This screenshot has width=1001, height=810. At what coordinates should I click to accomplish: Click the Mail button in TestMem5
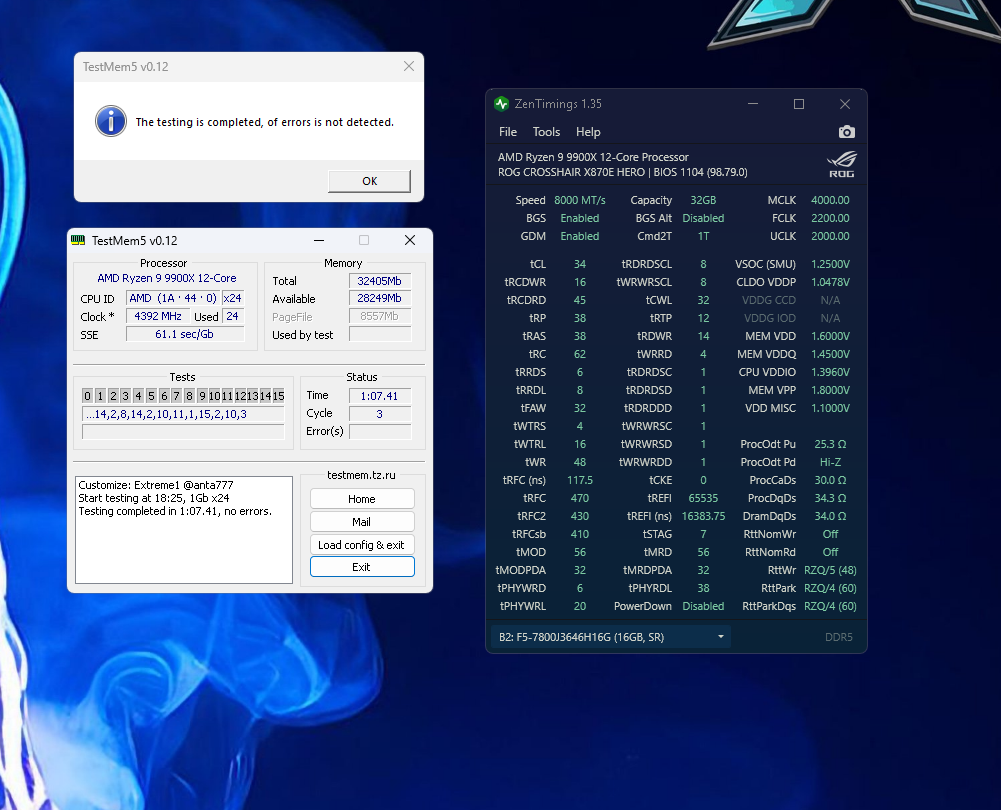point(361,522)
